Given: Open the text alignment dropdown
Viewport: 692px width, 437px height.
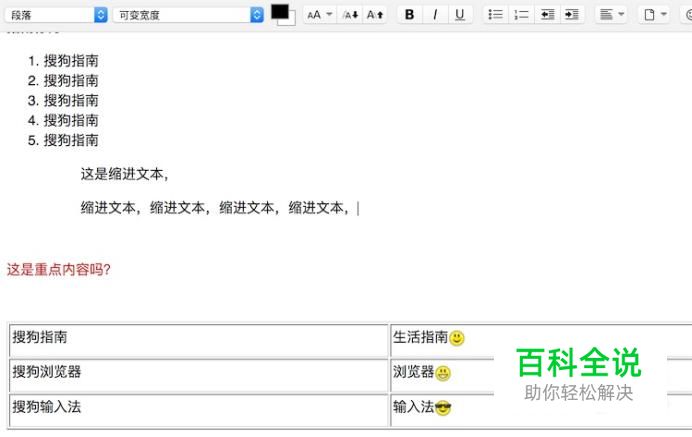Looking at the screenshot, I should coord(611,15).
